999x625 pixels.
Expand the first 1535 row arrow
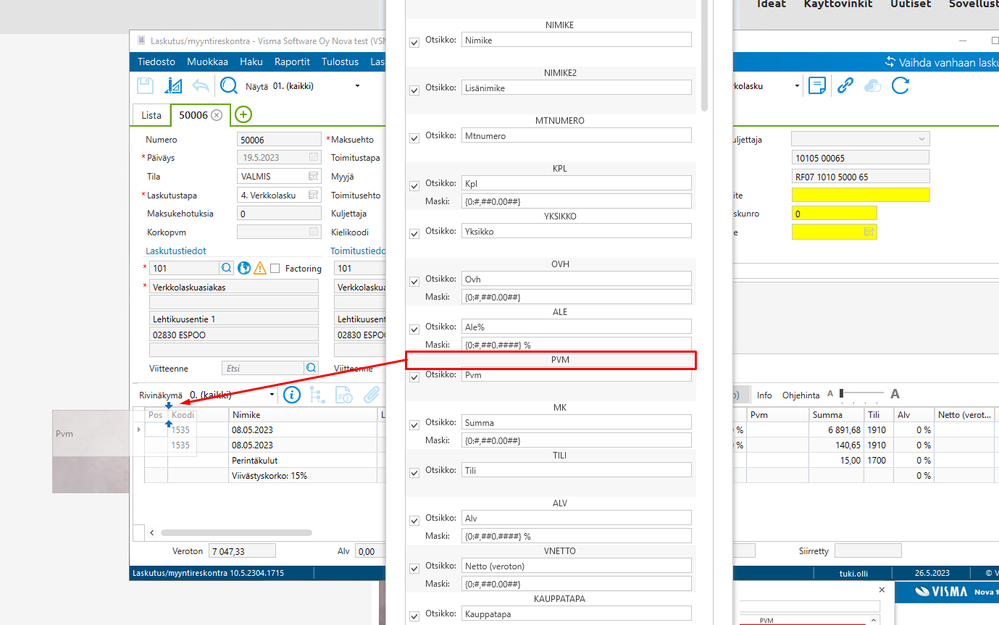(x=139, y=429)
